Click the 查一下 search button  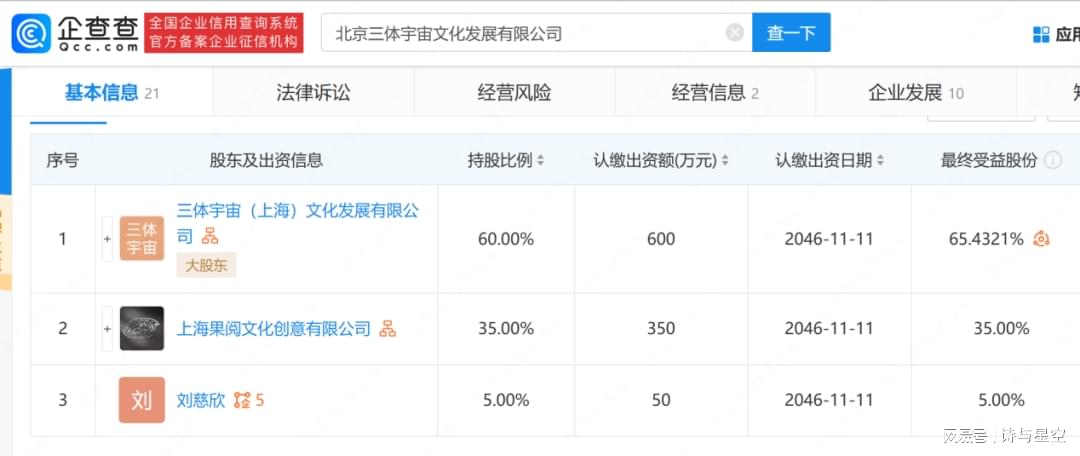pyautogui.click(x=791, y=32)
